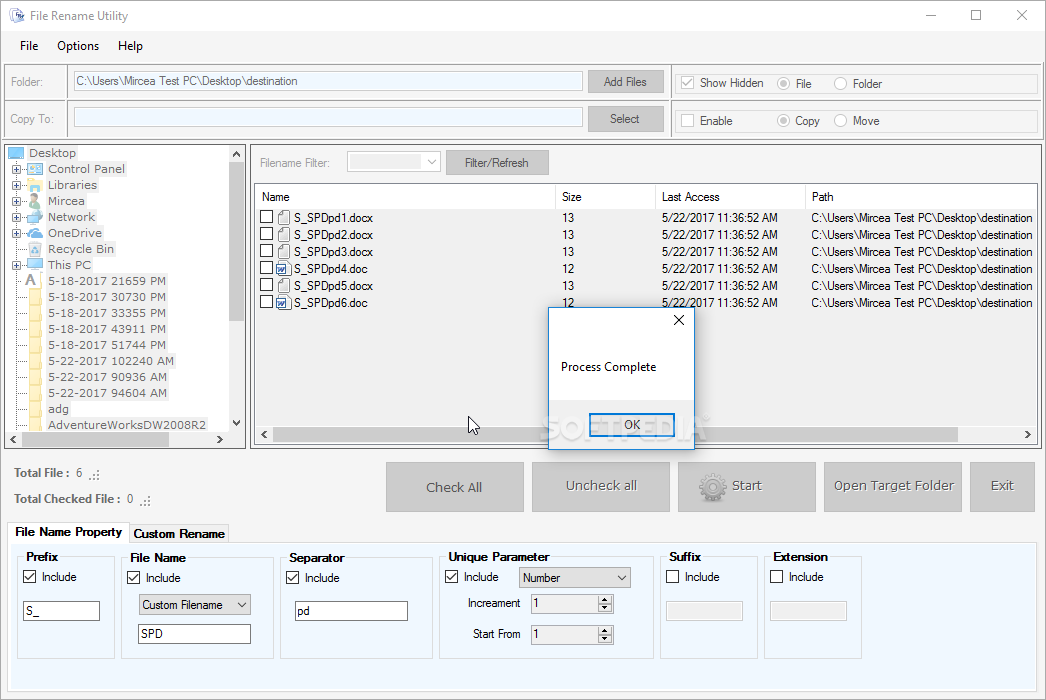
Task: Expand the Mircea tree node
Action: tap(17, 201)
